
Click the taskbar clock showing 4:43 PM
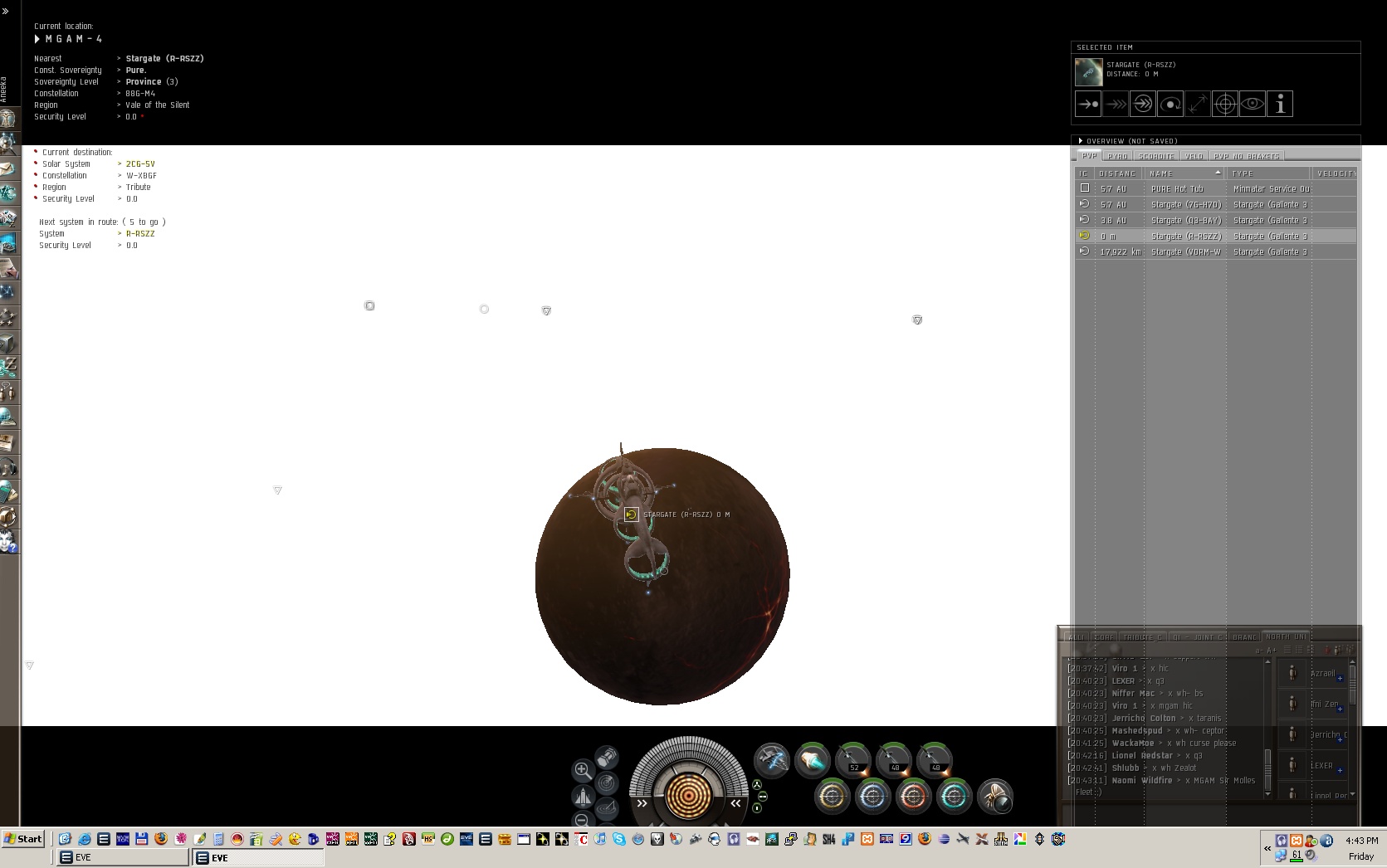pos(1361,841)
